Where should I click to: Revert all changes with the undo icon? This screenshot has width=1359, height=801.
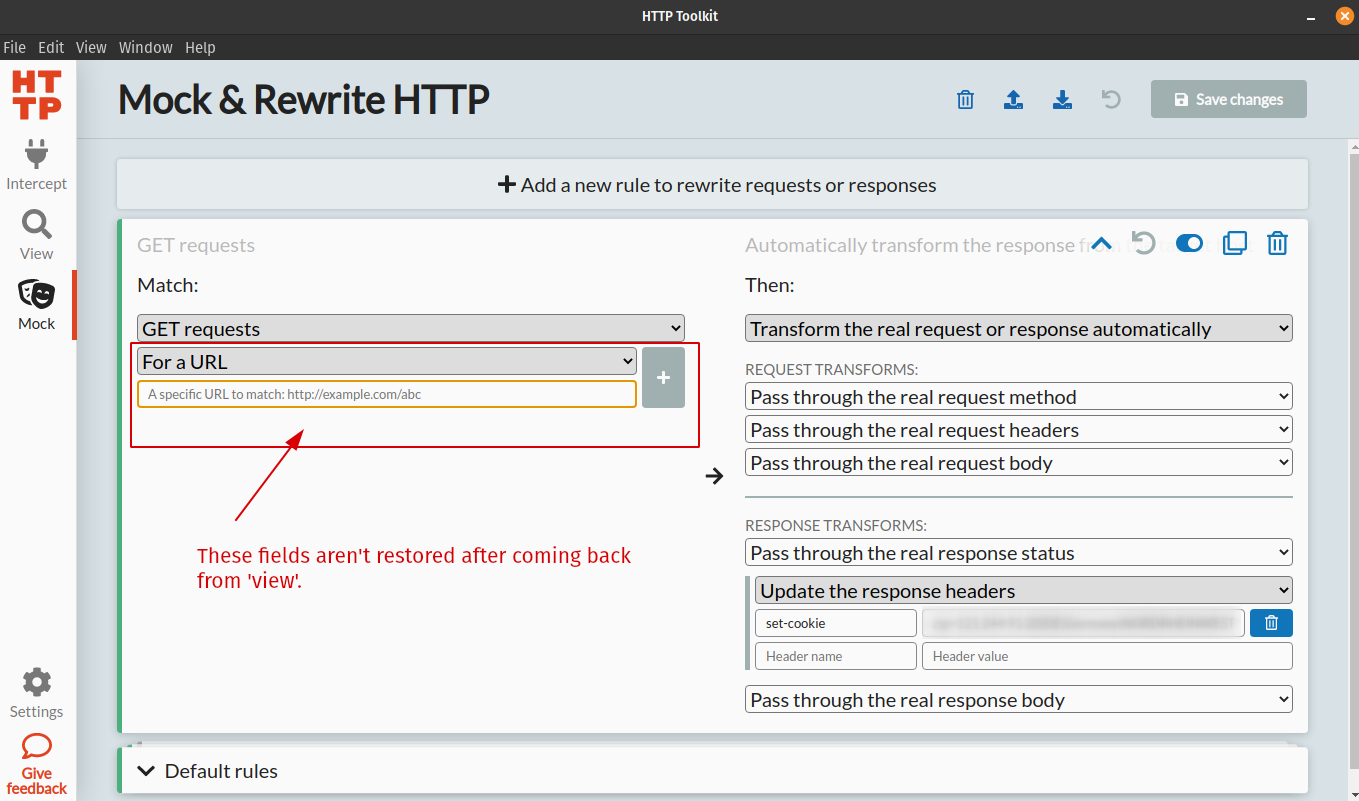tap(1110, 99)
